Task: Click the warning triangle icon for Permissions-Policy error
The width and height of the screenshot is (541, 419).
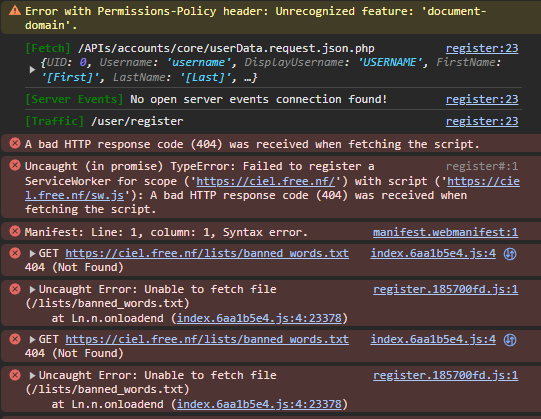Action: point(15,11)
